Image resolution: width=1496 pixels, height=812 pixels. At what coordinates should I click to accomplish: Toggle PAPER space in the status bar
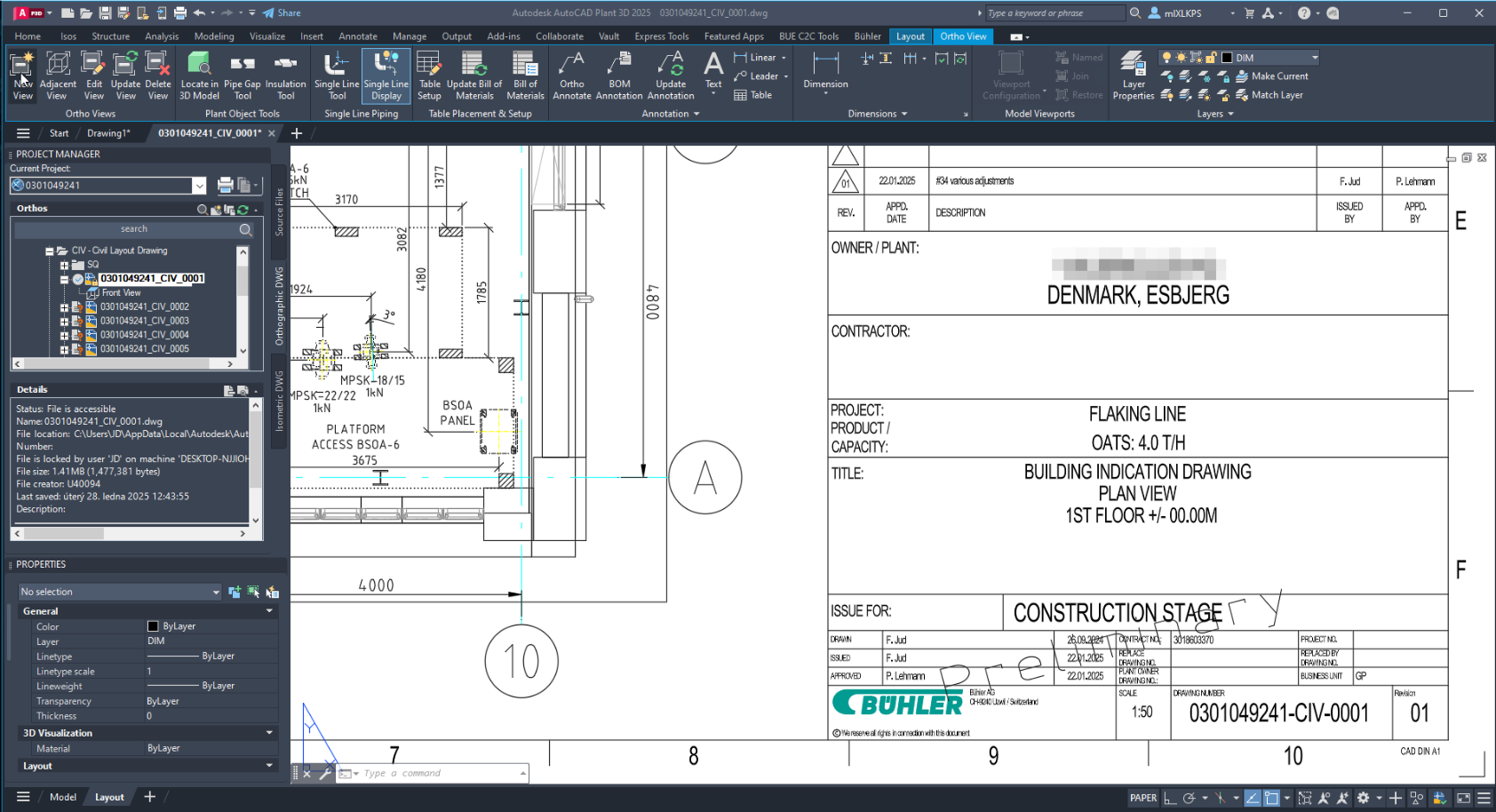pyautogui.click(x=1143, y=798)
